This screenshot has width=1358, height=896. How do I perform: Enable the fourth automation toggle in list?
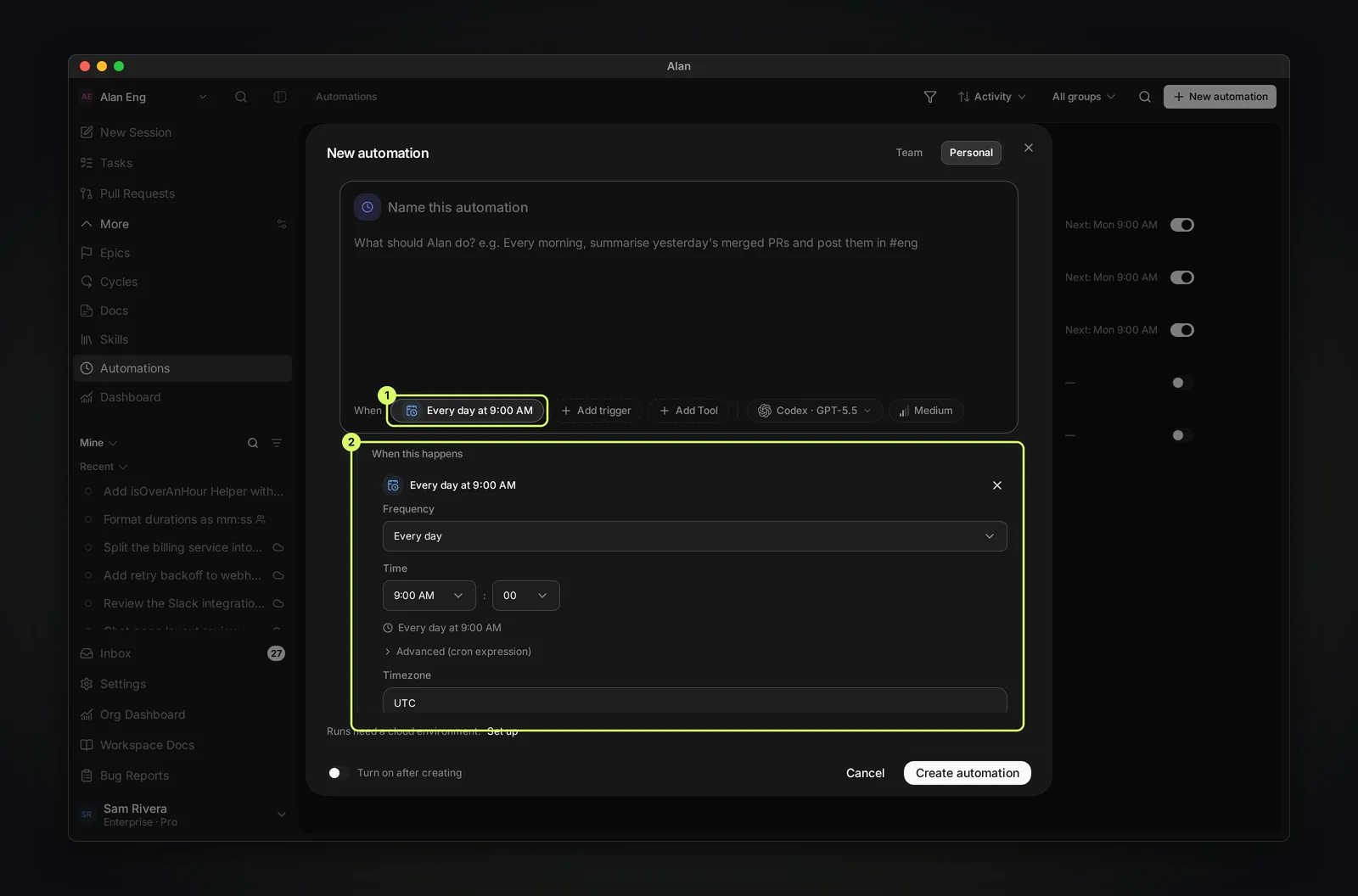click(1182, 383)
